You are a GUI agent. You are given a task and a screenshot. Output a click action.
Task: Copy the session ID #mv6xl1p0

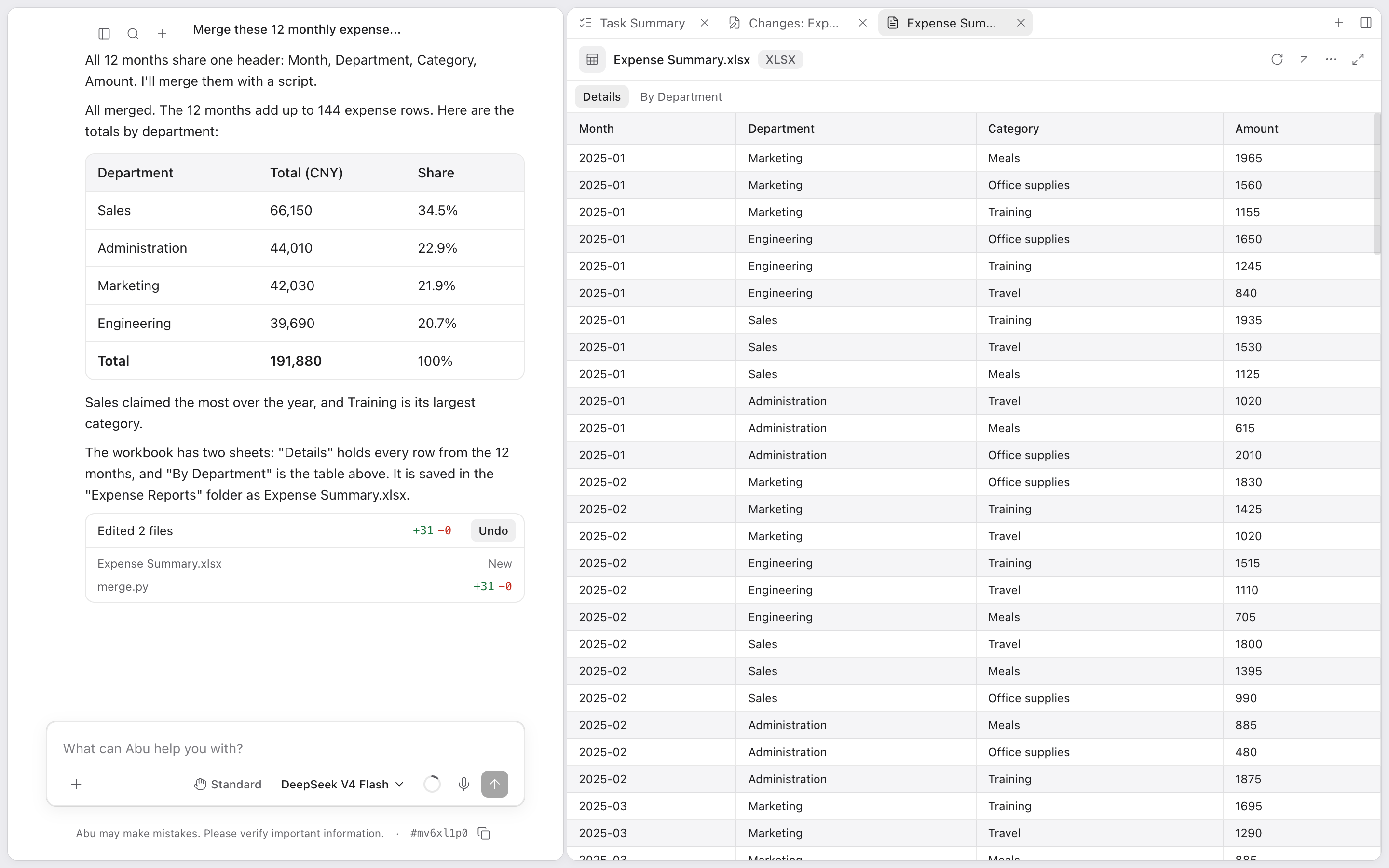click(484, 833)
